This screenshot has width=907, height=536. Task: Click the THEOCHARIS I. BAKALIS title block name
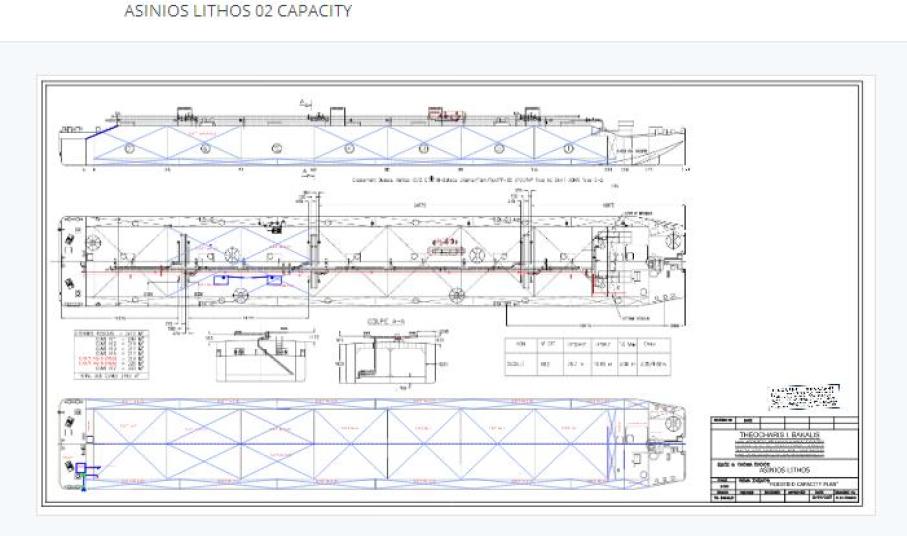coord(782,436)
